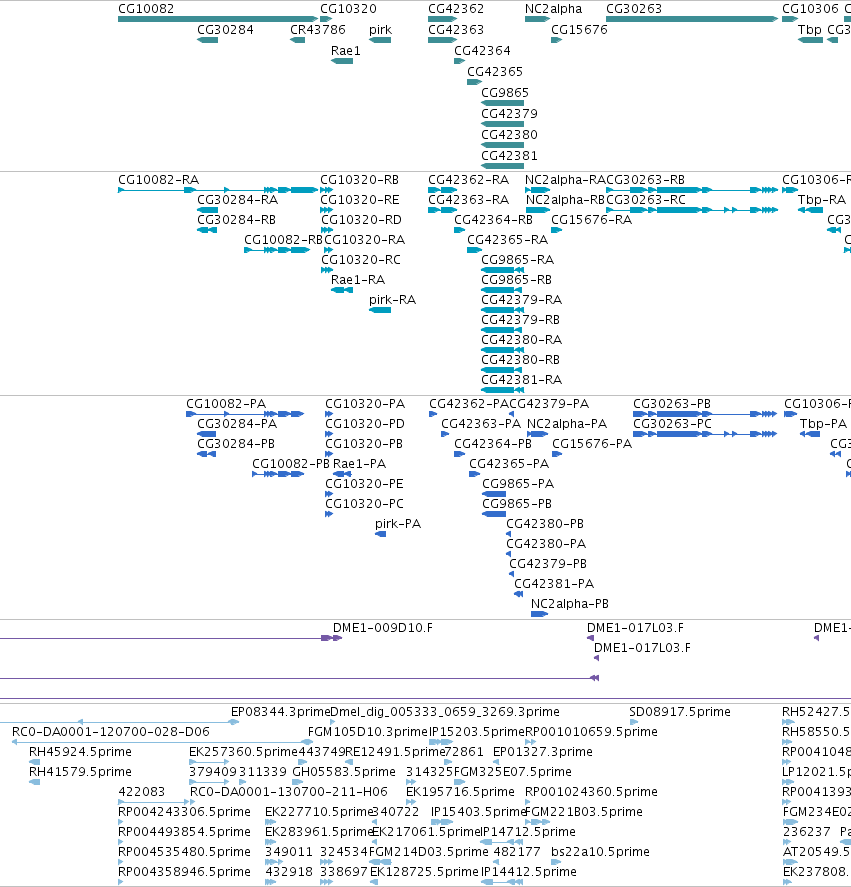Open EST RH45924.5prime
This screenshot has width=851, height=887.
[x=80, y=752]
